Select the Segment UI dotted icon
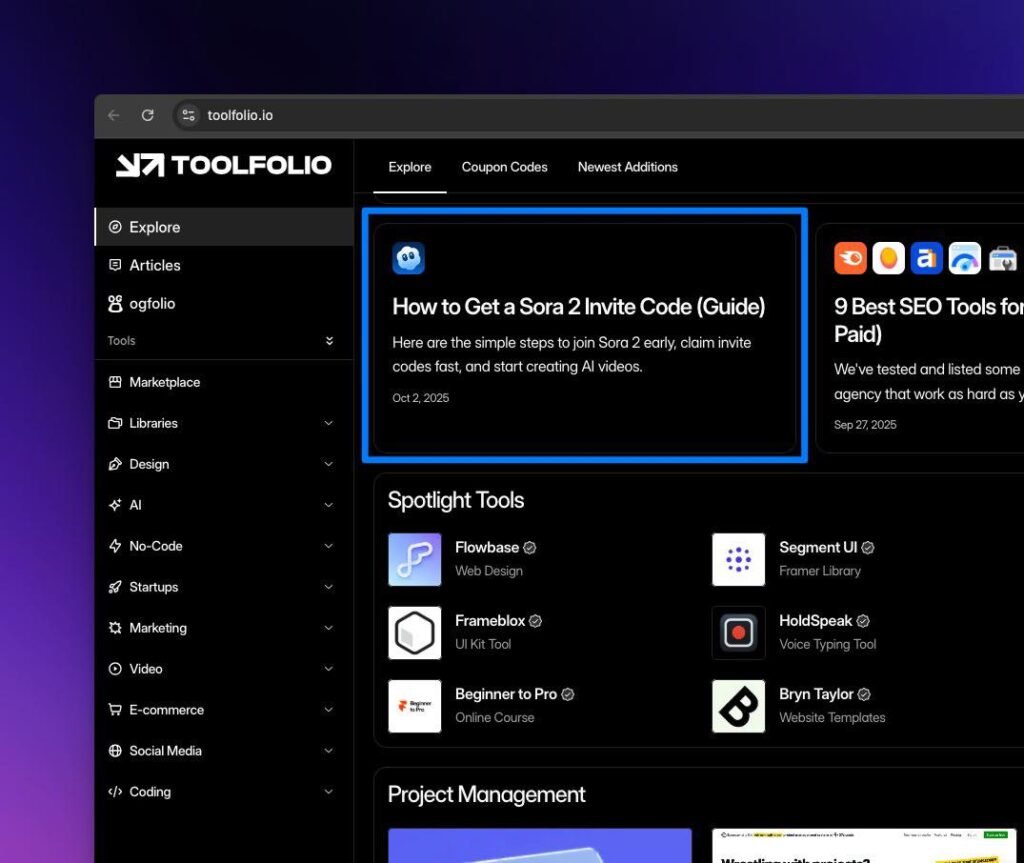Image resolution: width=1024 pixels, height=863 pixels. tap(738, 559)
